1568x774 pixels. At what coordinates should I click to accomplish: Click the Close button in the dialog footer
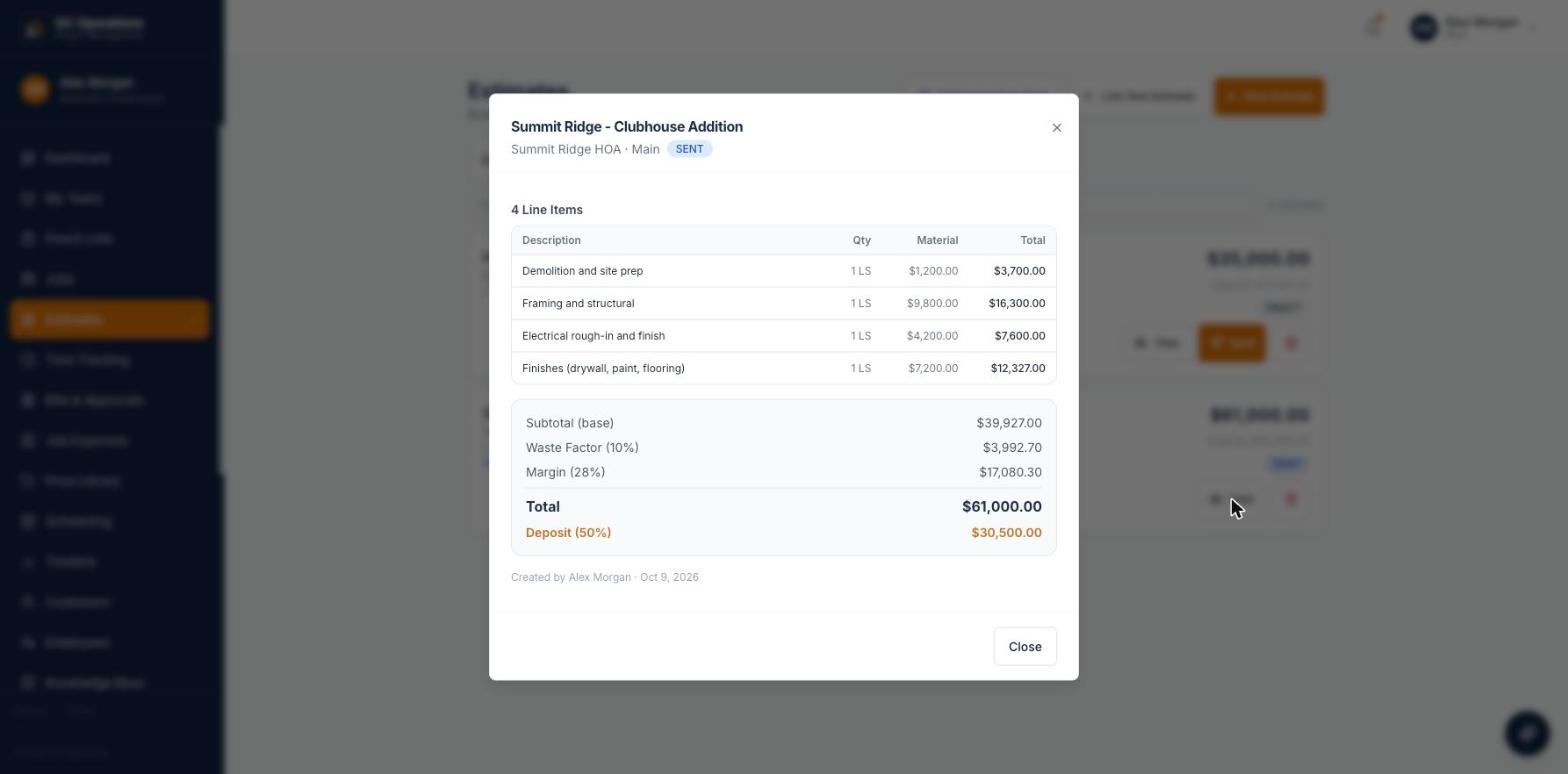[1025, 647]
